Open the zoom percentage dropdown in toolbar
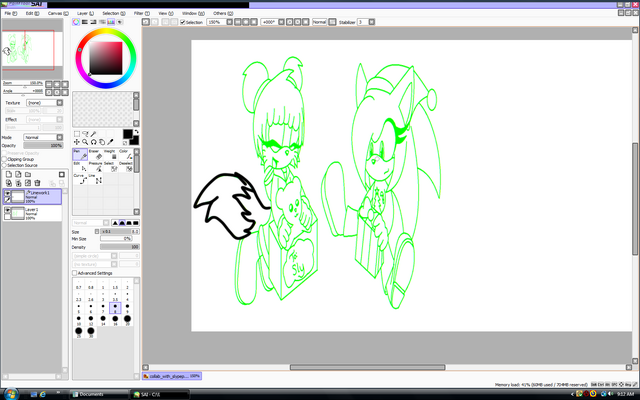 (x=230, y=22)
